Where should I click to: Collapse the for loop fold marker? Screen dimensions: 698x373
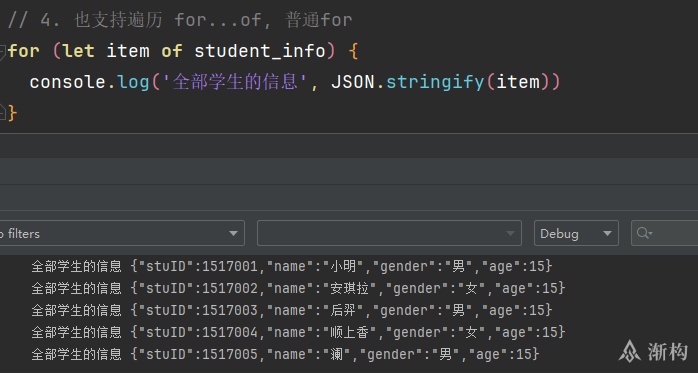[2, 52]
